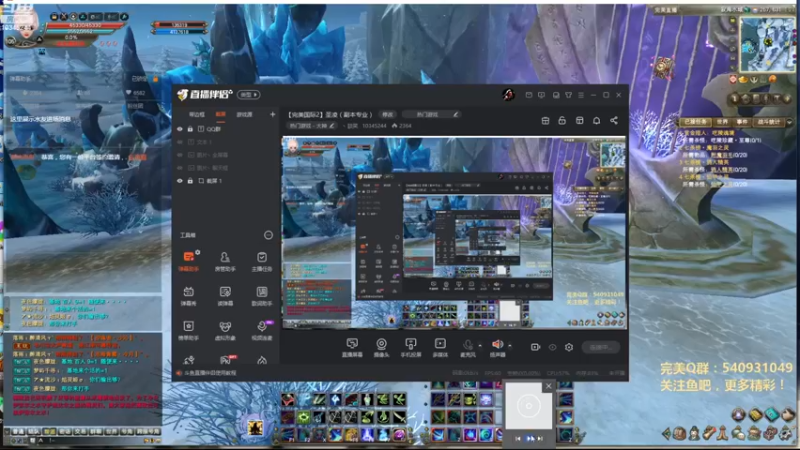The height and width of the screenshot is (450, 800).
Task: Click the user avatar in the title bar
Action: pyautogui.click(x=508, y=94)
